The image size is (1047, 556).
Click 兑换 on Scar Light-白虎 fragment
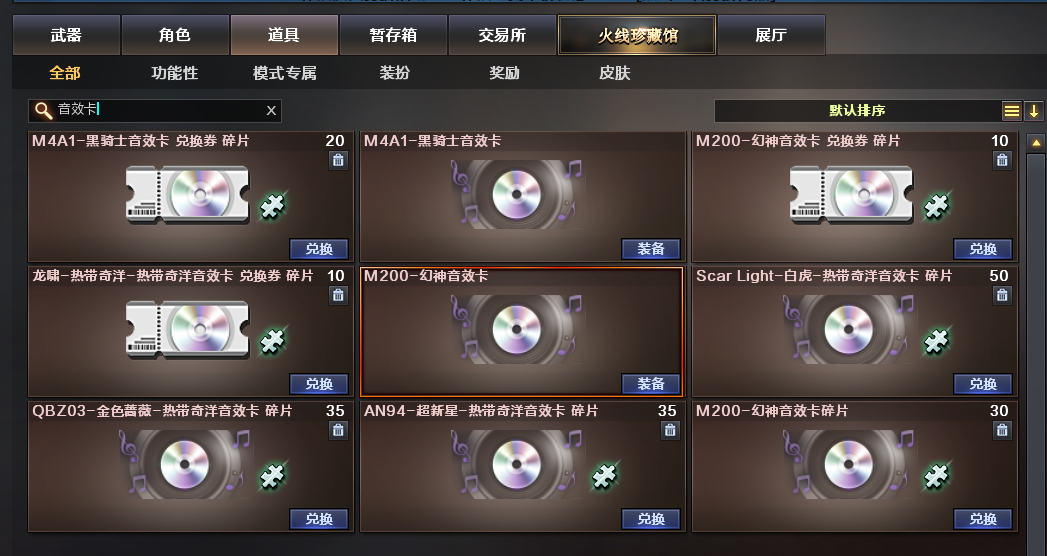pos(982,384)
